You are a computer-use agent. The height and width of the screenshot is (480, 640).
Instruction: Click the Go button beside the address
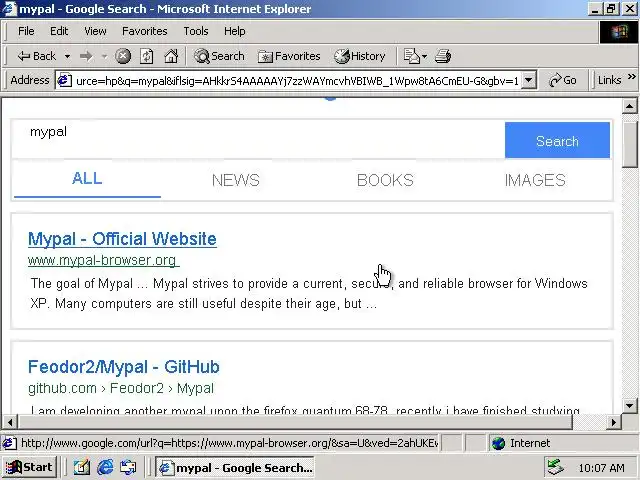tap(562, 80)
